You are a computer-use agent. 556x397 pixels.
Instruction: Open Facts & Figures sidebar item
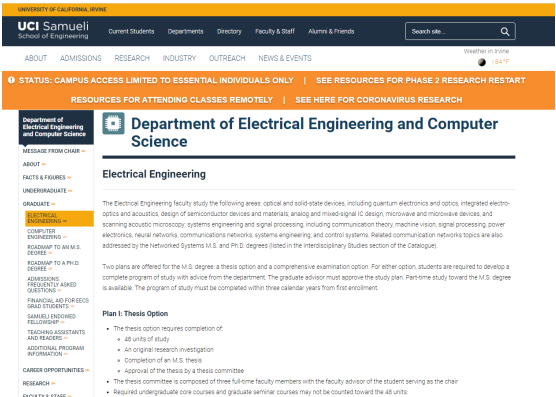point(47,177)
